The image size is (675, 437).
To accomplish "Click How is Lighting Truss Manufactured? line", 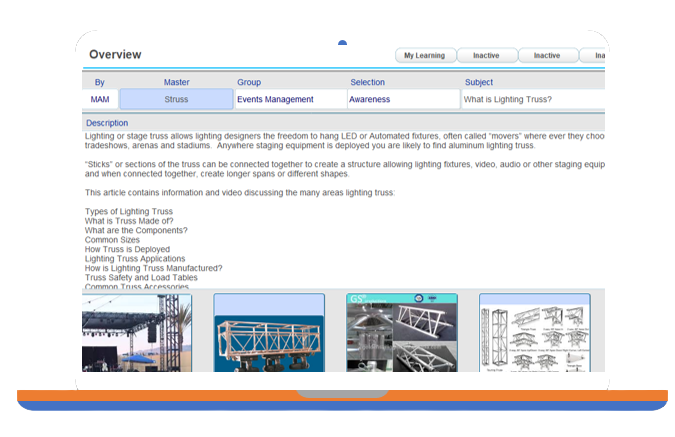I will pos(154,268).
